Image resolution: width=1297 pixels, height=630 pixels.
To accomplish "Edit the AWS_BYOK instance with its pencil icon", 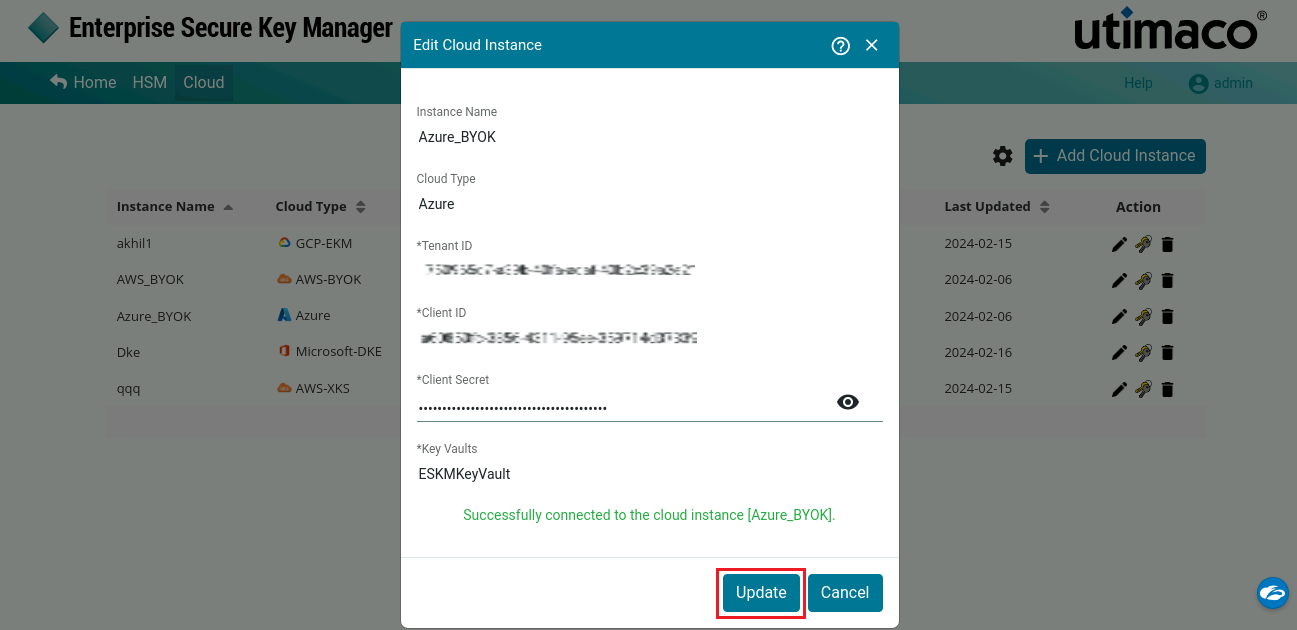I will click(x=1119, y=280).
